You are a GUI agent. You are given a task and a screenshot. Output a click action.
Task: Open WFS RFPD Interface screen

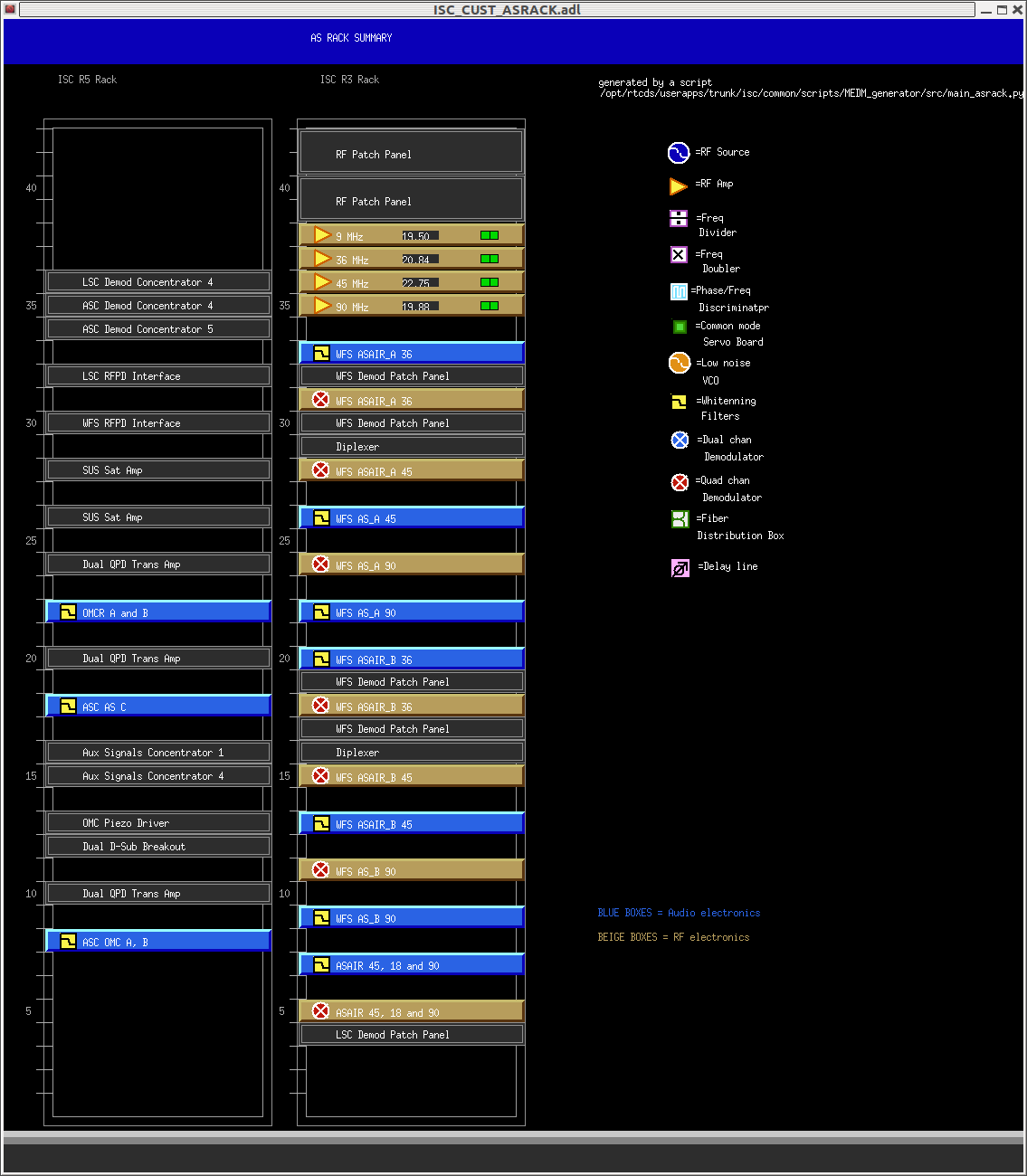pyautogui.click(x=158, y=422)
